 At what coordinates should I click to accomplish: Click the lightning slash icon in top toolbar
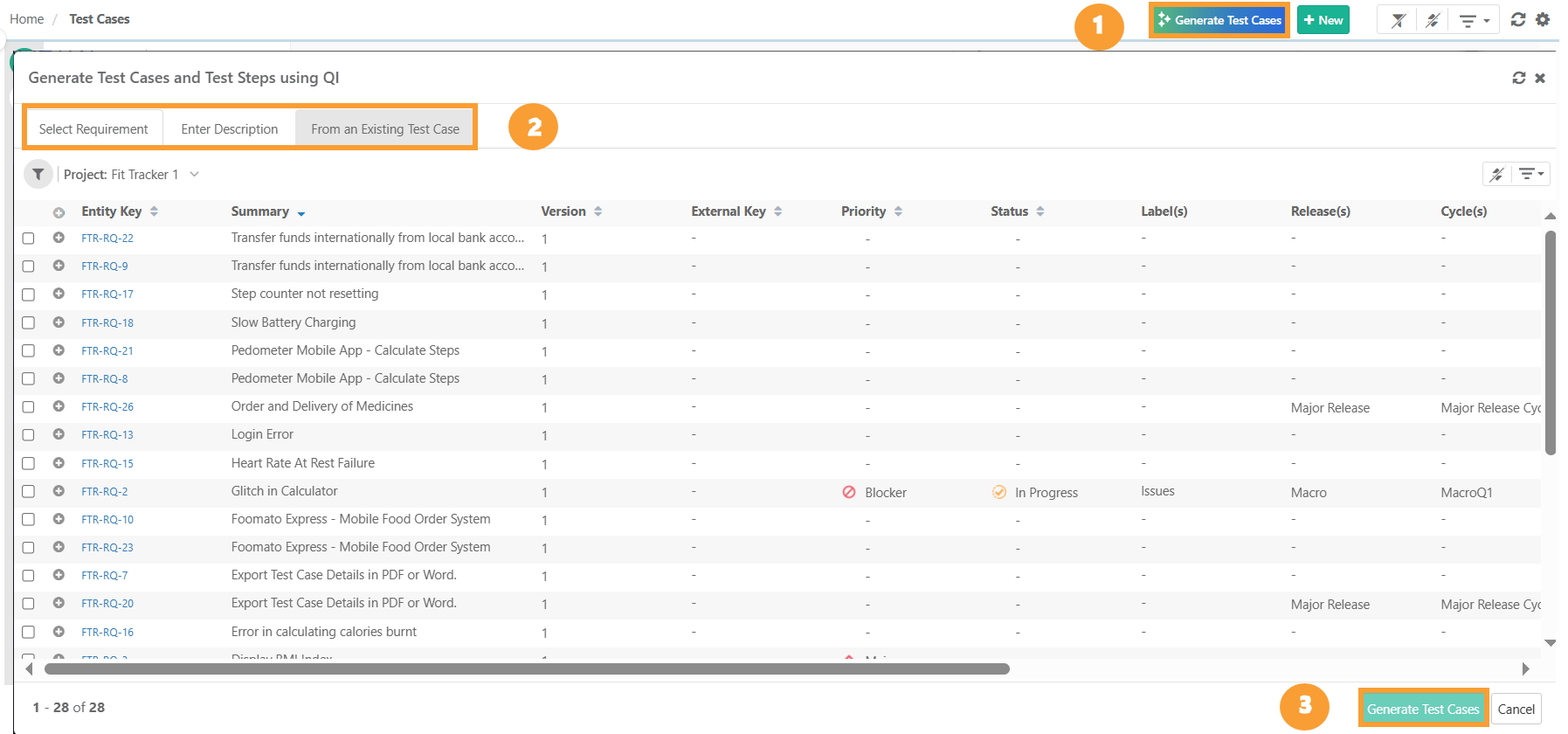1433,20
